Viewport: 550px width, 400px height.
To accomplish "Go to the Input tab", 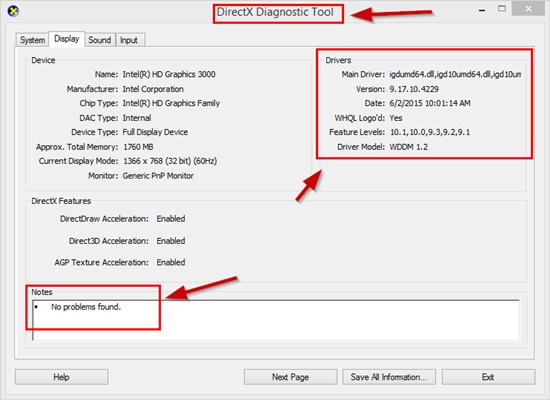I will 129,40.
